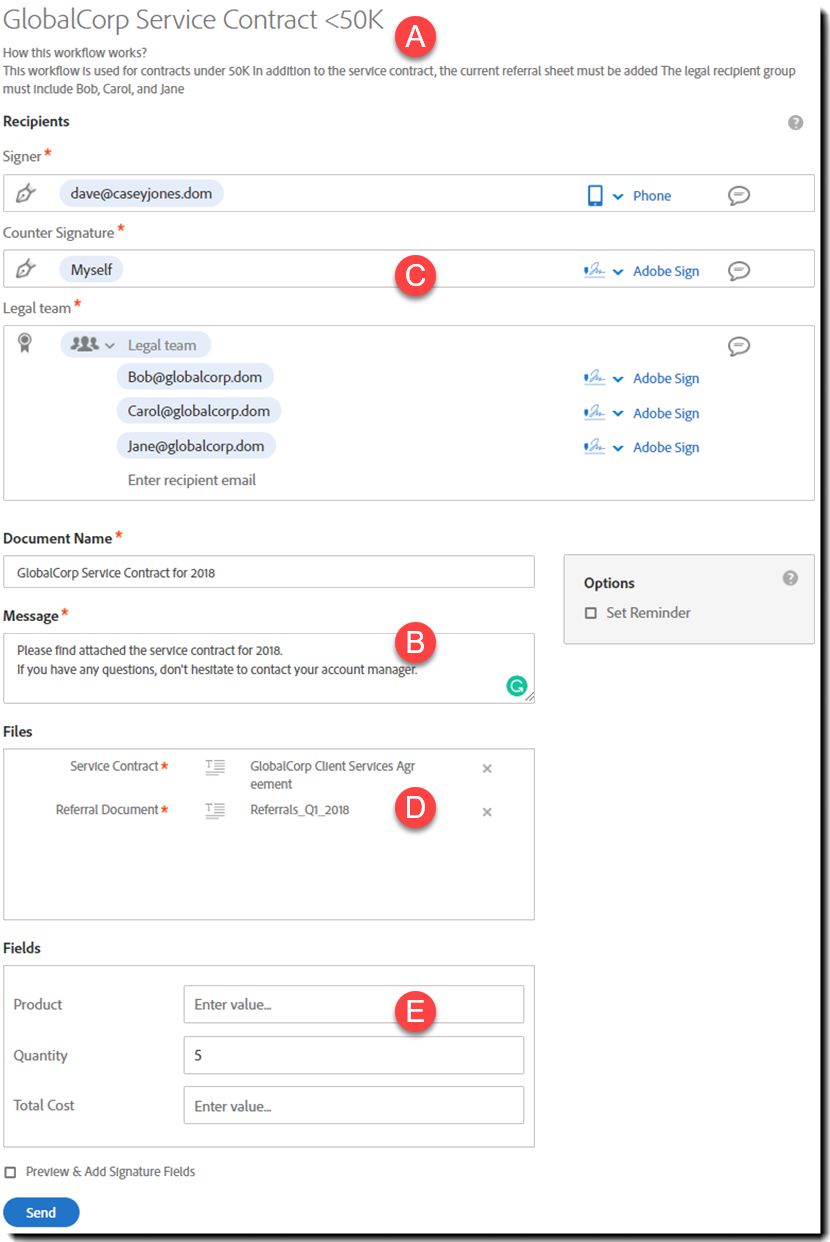The width and height of the screenshot is (830, 1242).
Task: Click Adobe Sign link next to Jane@globalcorp.dom
Action: click(666, 447)
